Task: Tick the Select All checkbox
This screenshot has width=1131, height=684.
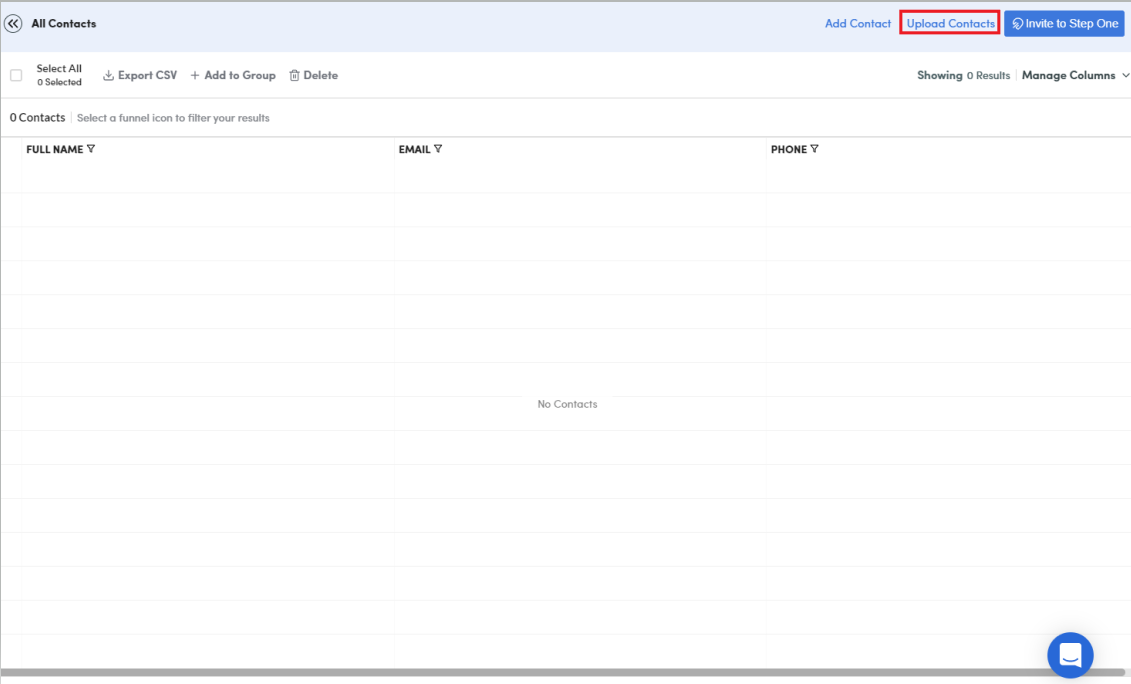Action: coord(16,75)
